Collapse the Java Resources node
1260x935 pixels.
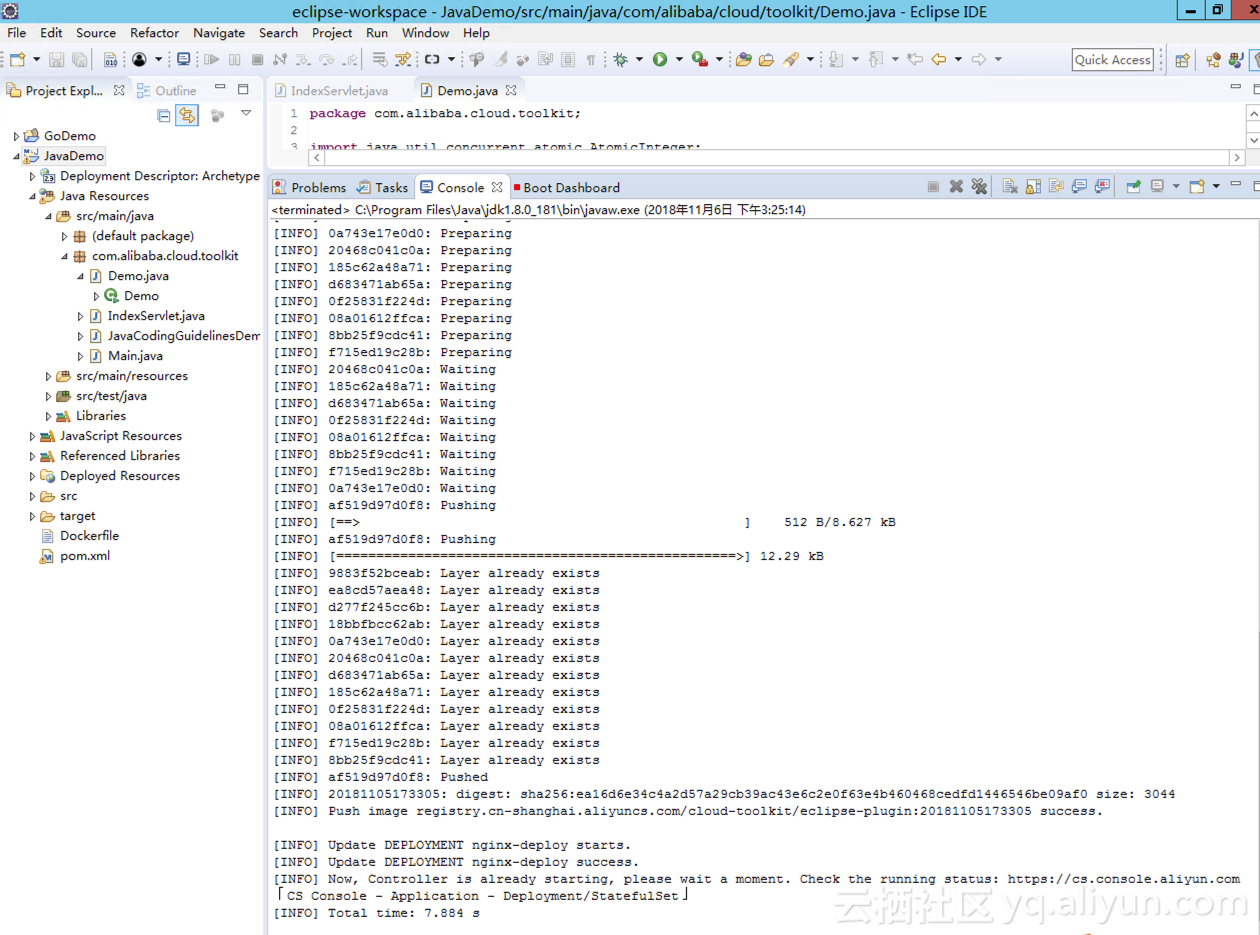click(x=32, y=196)
